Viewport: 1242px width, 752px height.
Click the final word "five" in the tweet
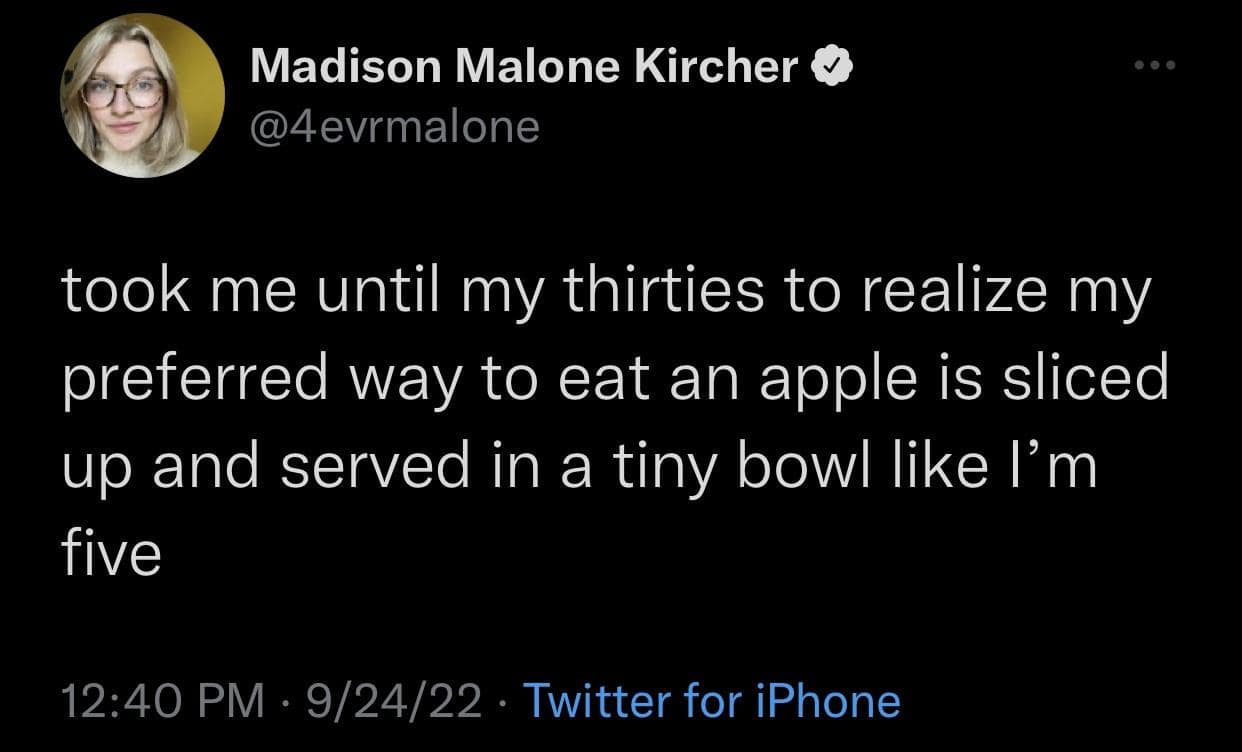pos(111,551)
